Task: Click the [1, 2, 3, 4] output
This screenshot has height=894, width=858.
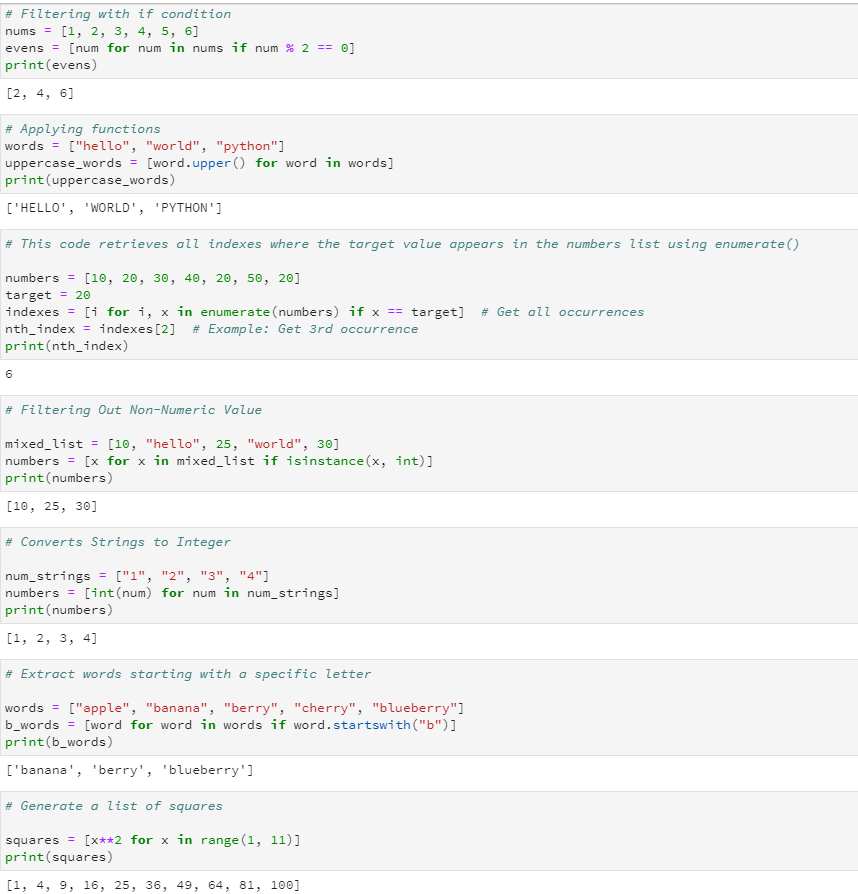Action: [52, 638]
